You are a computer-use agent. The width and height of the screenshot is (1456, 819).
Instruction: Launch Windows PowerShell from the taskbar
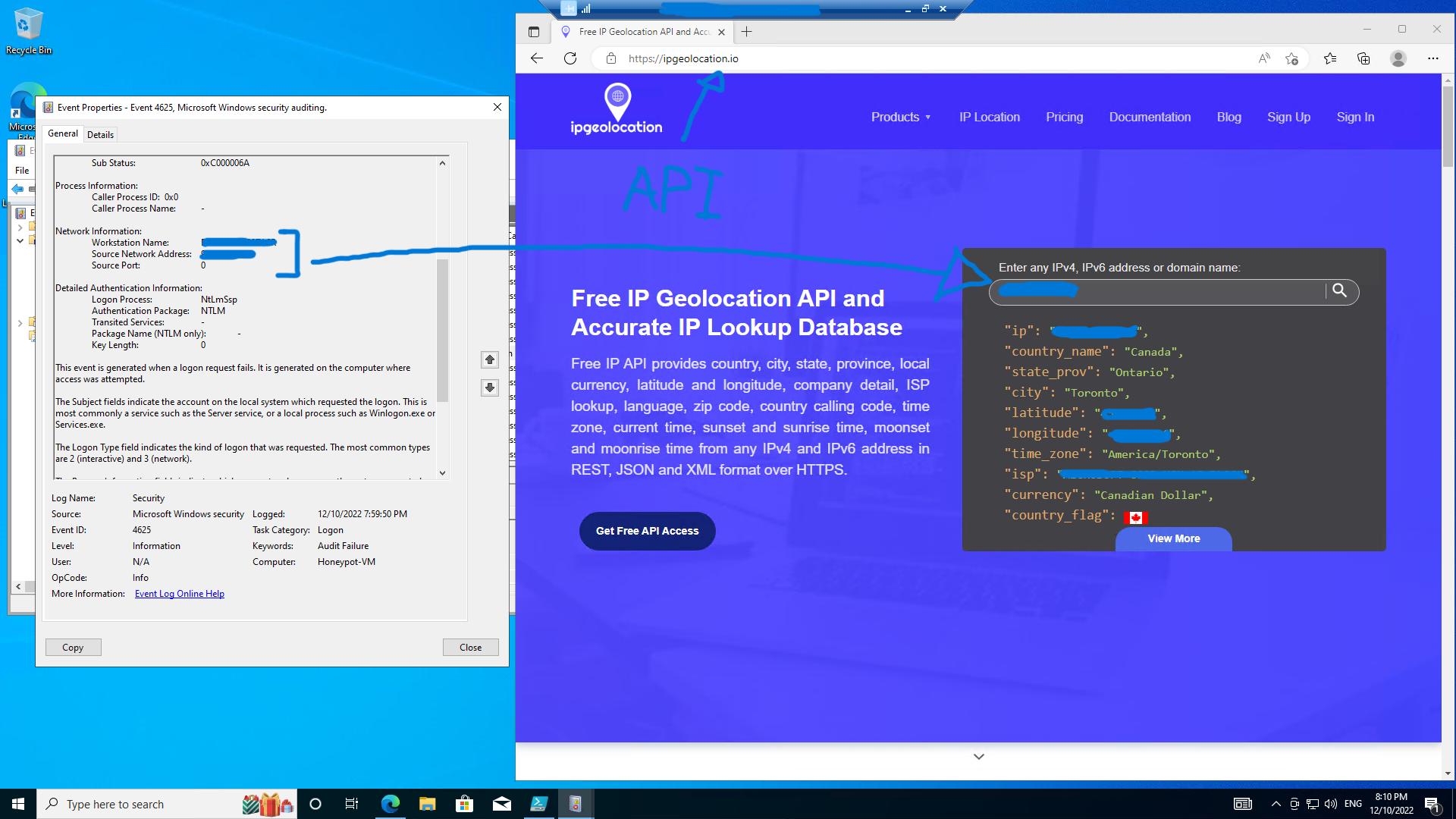[x=539, y=804]
